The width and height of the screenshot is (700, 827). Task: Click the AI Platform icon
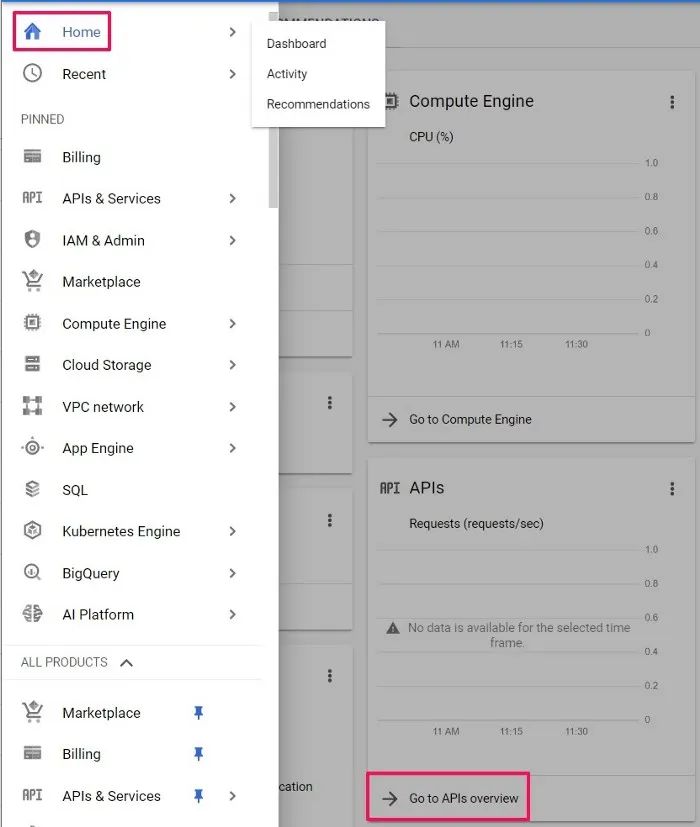(32, 614)
